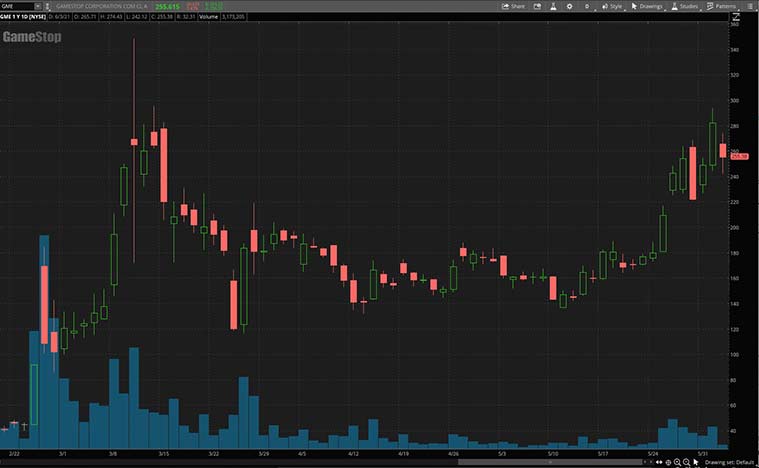Viewport: 759px width, 468px height.
Task: Select the pointer cursor tool at bottom
Action: (695, 462)
